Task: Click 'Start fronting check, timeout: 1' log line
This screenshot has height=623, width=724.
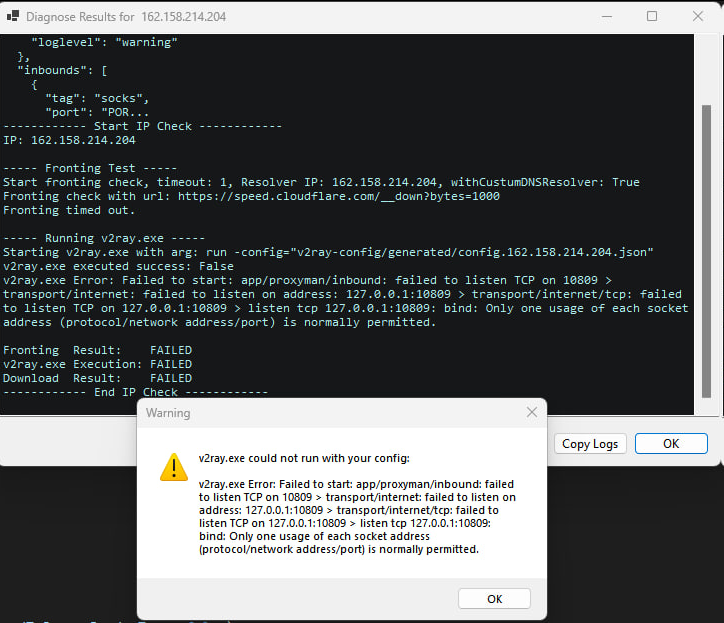Action: coord(321,182)
